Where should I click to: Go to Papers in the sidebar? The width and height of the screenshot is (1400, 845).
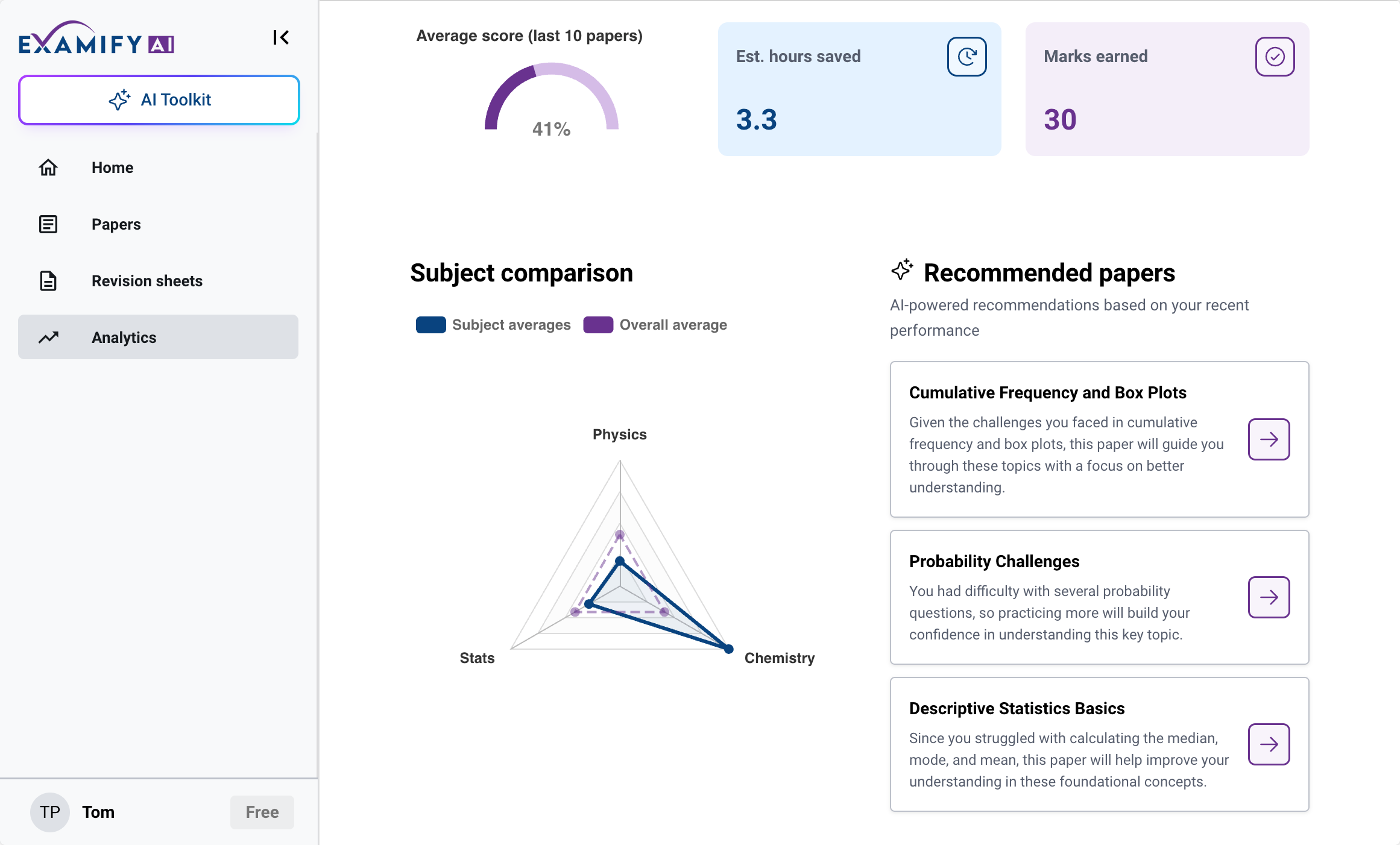pos(116,224)
